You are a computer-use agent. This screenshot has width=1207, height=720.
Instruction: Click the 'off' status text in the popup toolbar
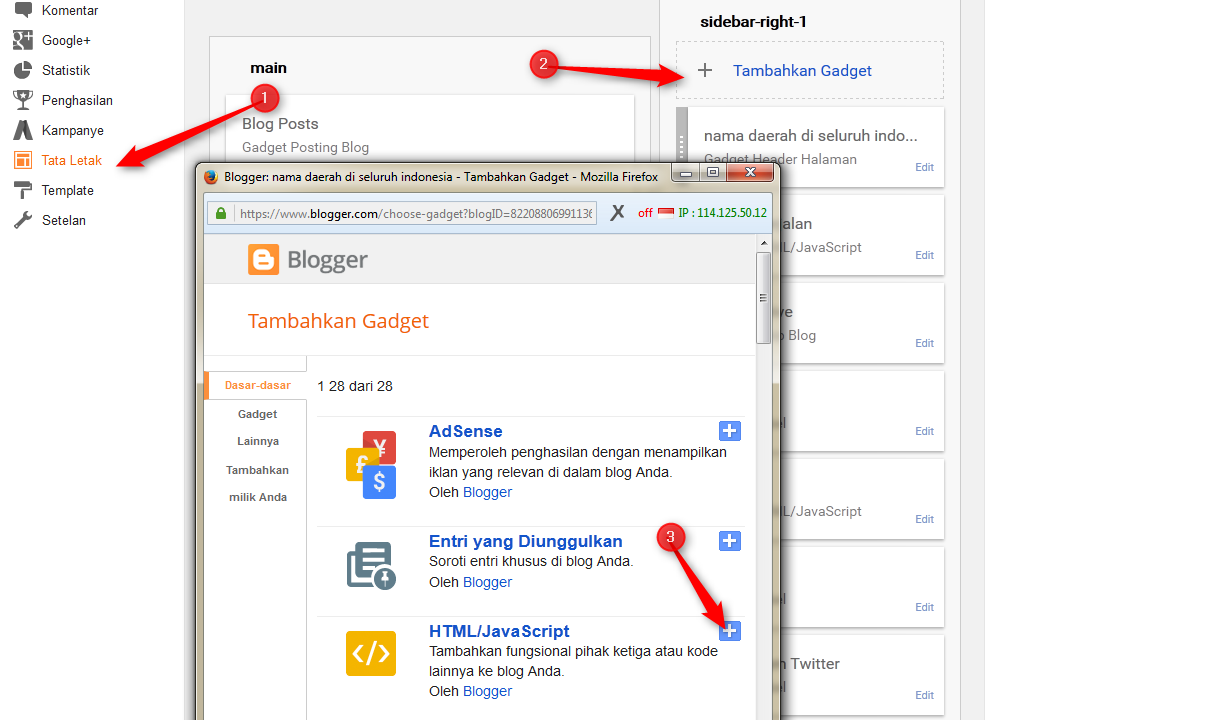pos(645,213)
